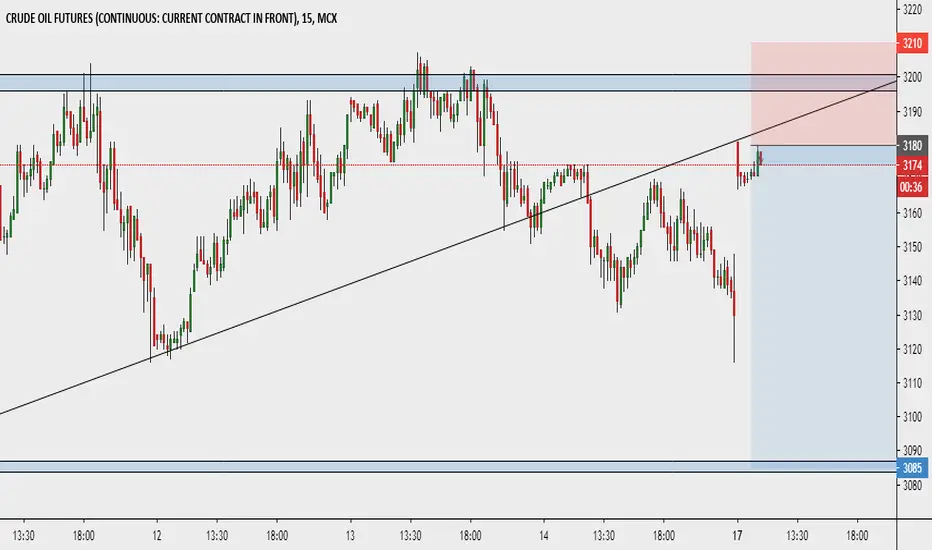Image resolution: width=932 pixels, height=550 pixels.
Task: Click the 3160 price axis label
Action: click(912, 213)
